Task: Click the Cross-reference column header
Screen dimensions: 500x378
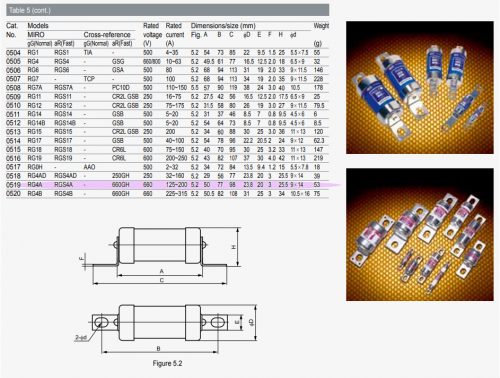Action: 107,35
